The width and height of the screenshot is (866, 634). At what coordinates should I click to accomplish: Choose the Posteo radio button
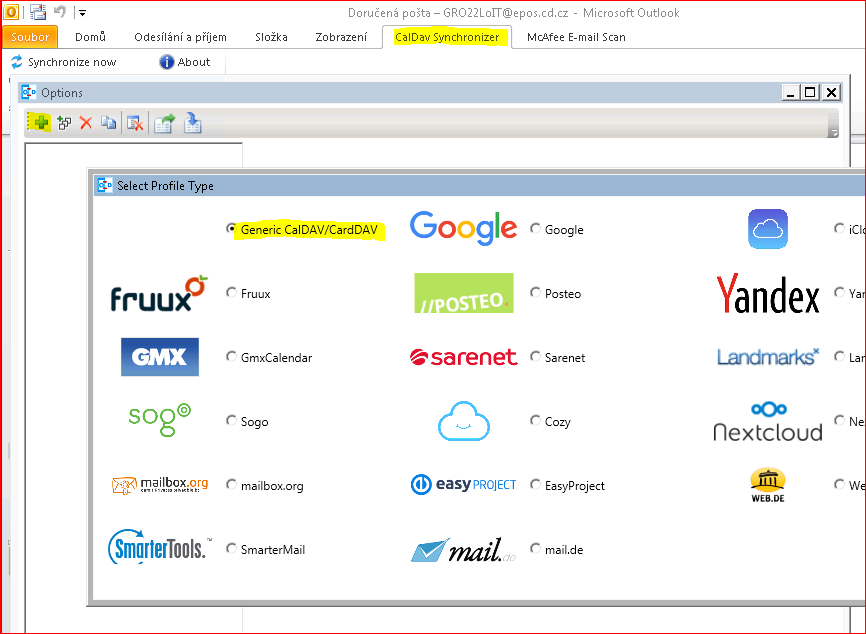(535, 293)
